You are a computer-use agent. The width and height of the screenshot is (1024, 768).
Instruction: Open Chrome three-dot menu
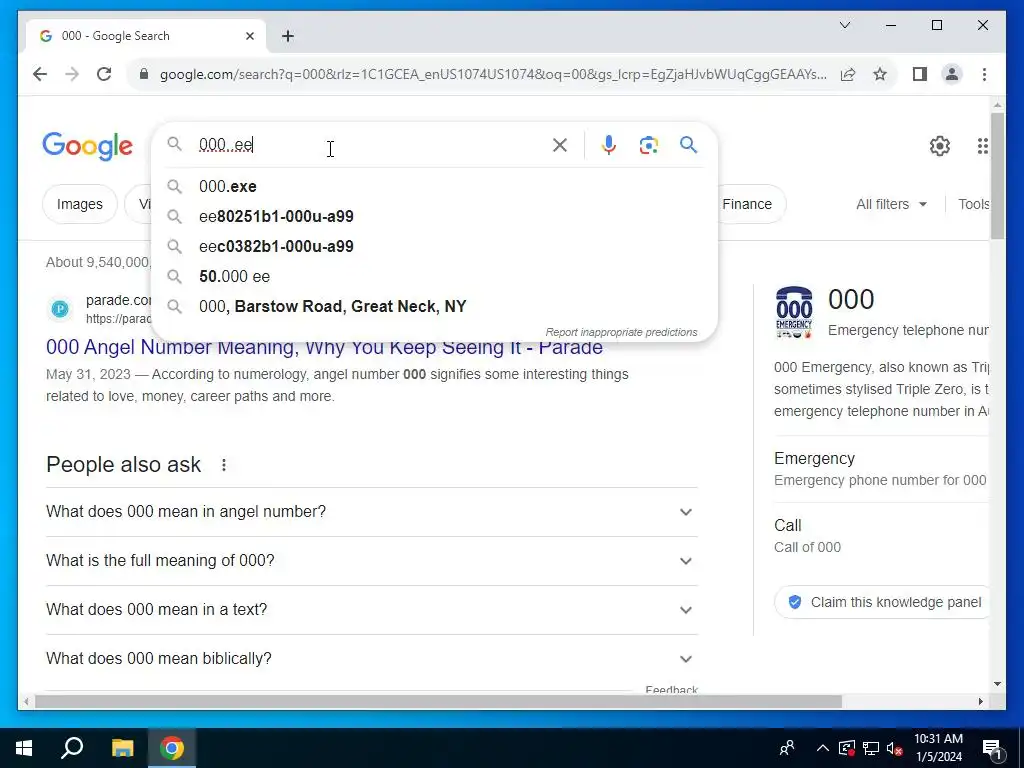pos(984,74)
